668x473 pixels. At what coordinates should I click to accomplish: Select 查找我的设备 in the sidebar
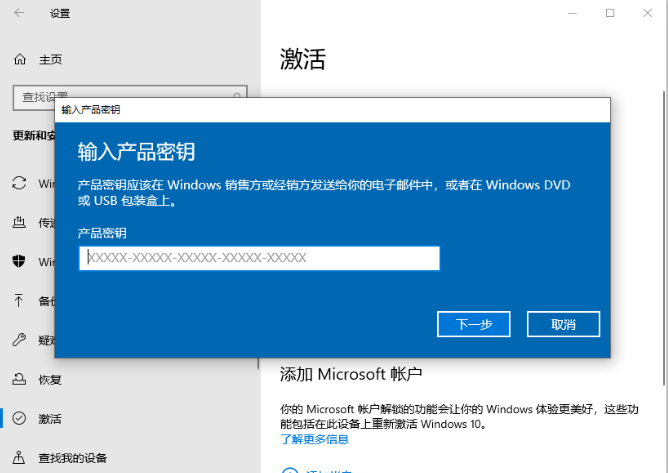pyautogui.click(x=72, y=458)
